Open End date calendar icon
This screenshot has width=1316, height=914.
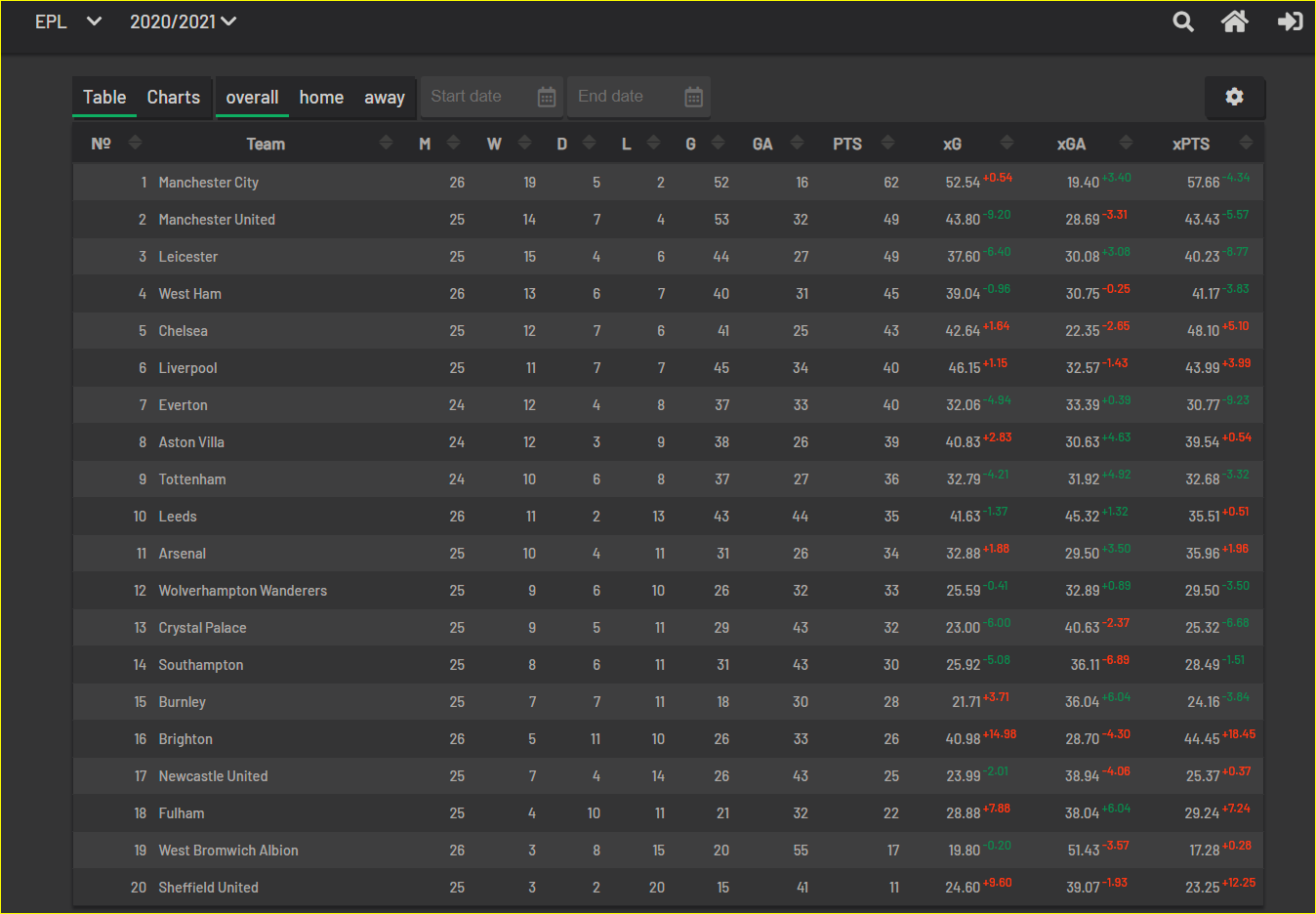[x=693, y=97]
